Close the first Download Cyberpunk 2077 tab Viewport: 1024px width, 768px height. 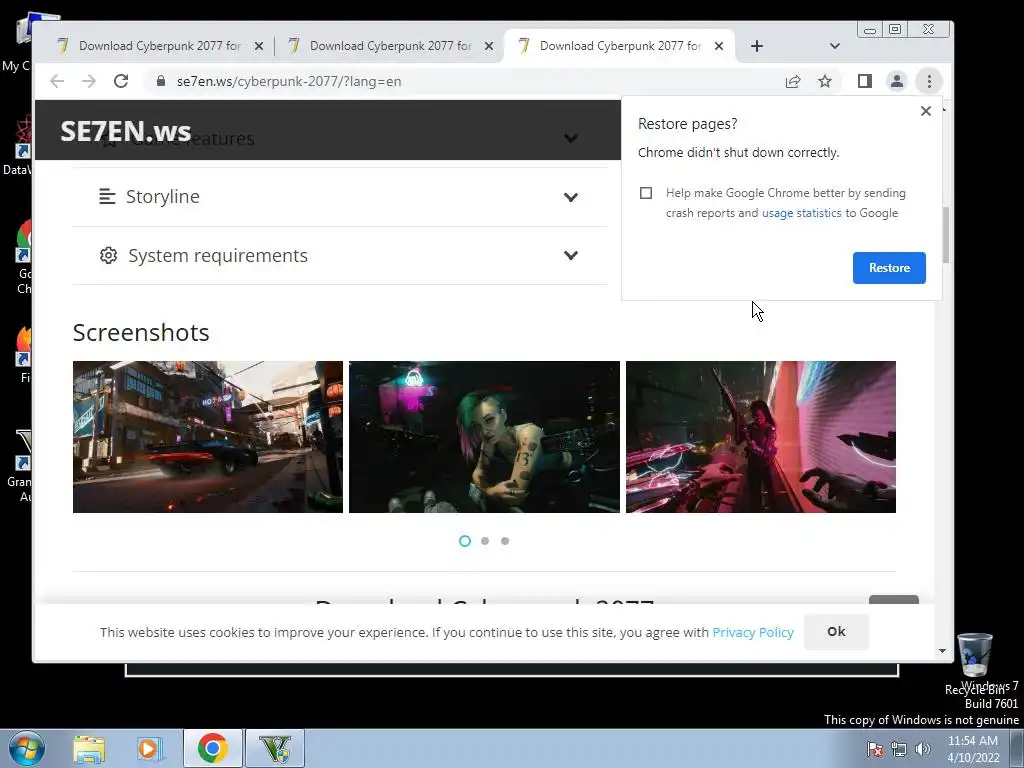[259, 46]
